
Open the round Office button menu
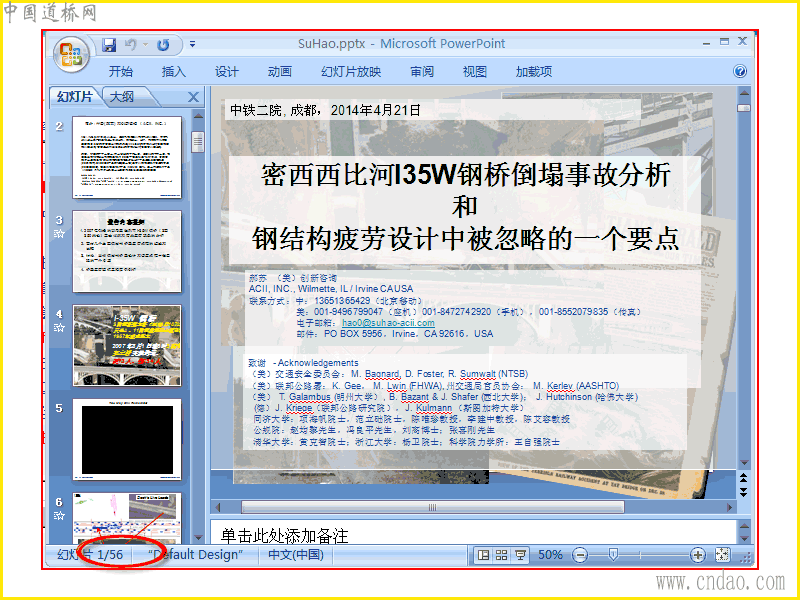click(71, 54)
